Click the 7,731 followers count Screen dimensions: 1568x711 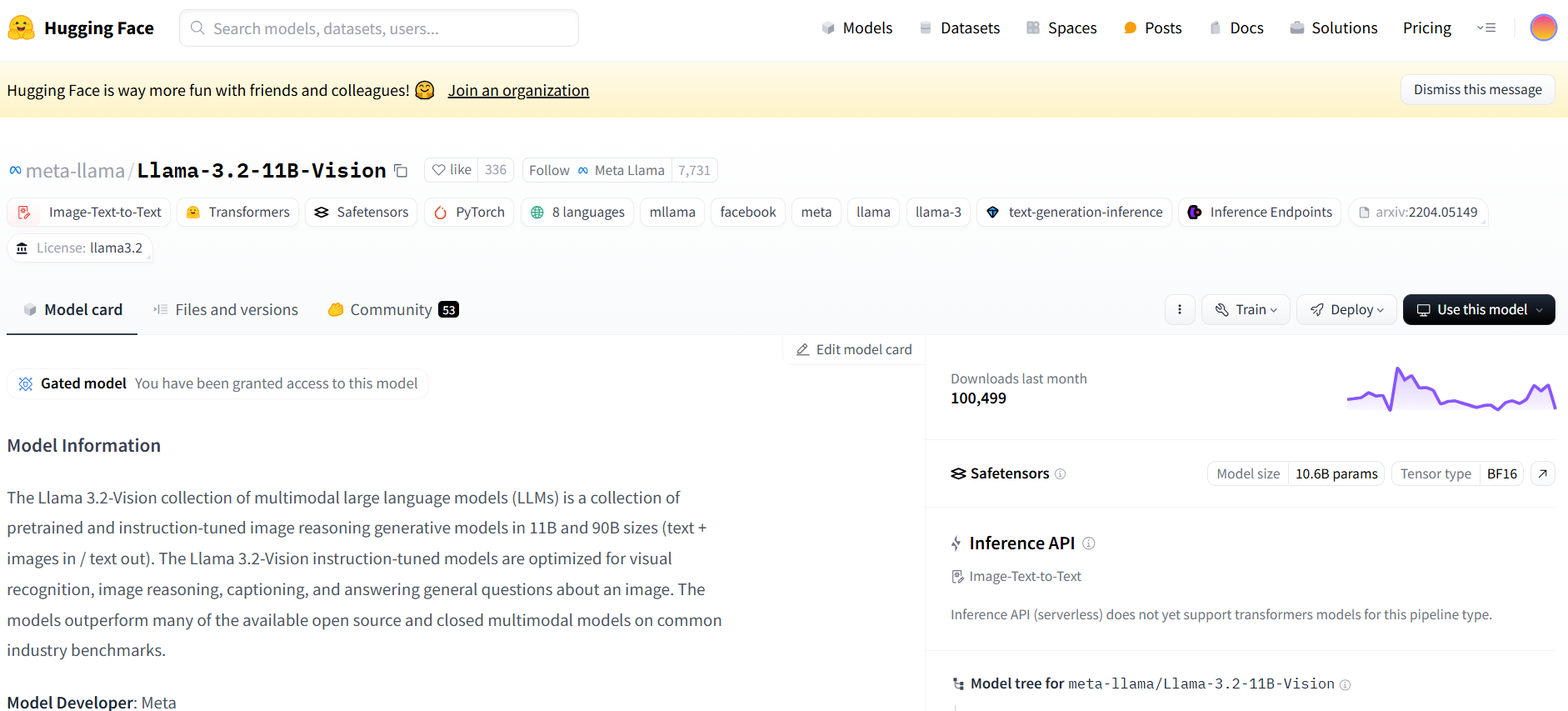[694, 170]
